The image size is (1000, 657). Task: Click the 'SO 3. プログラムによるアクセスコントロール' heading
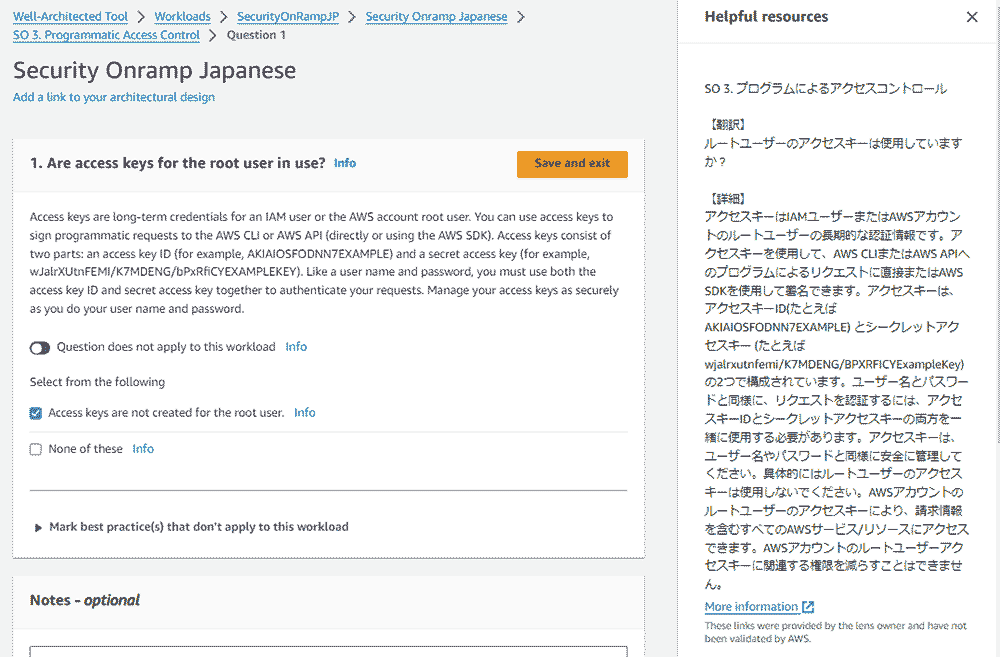826,89
